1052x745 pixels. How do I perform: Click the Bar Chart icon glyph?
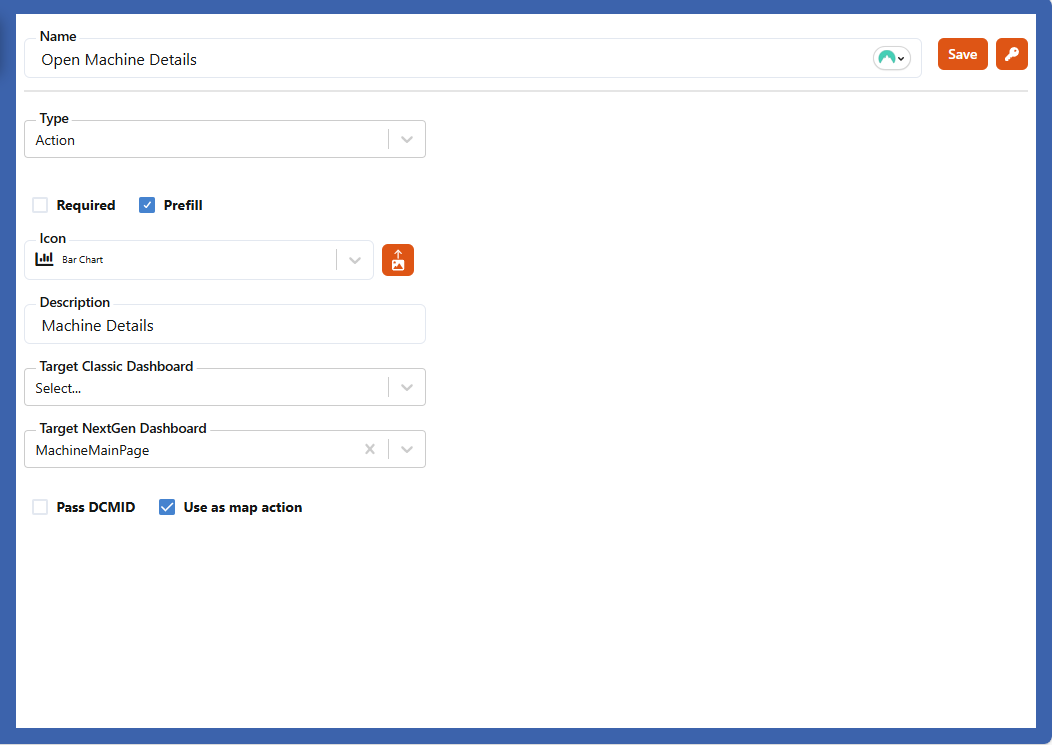click(x=44, y=259)
